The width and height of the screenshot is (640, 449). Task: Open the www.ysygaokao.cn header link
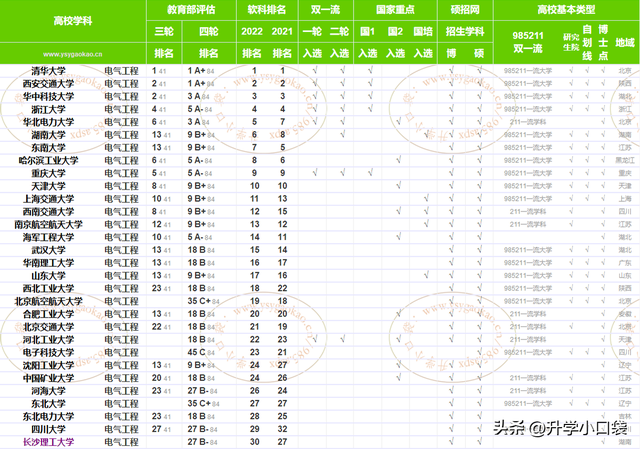[x=73, y=54]
